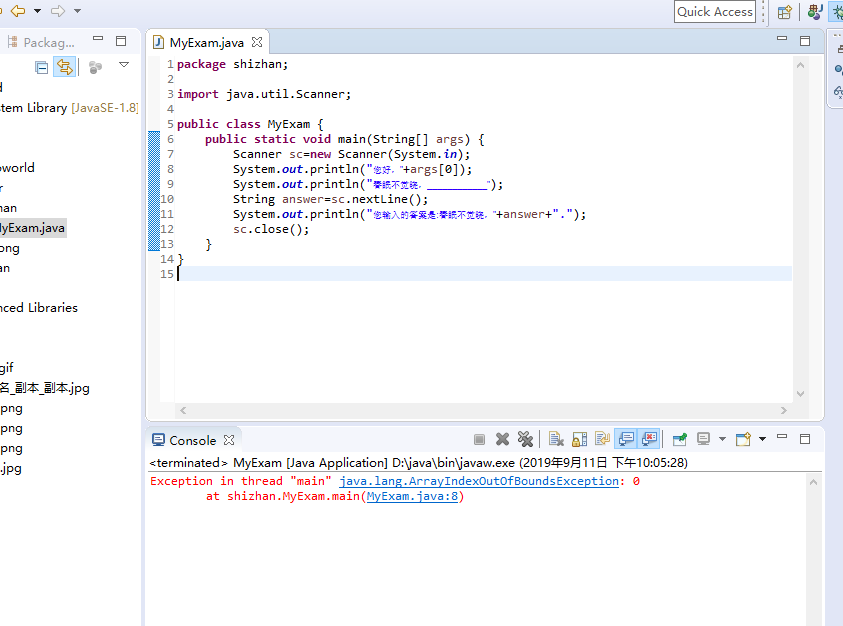Remove the launch using the single X icon

pos(502,439)
